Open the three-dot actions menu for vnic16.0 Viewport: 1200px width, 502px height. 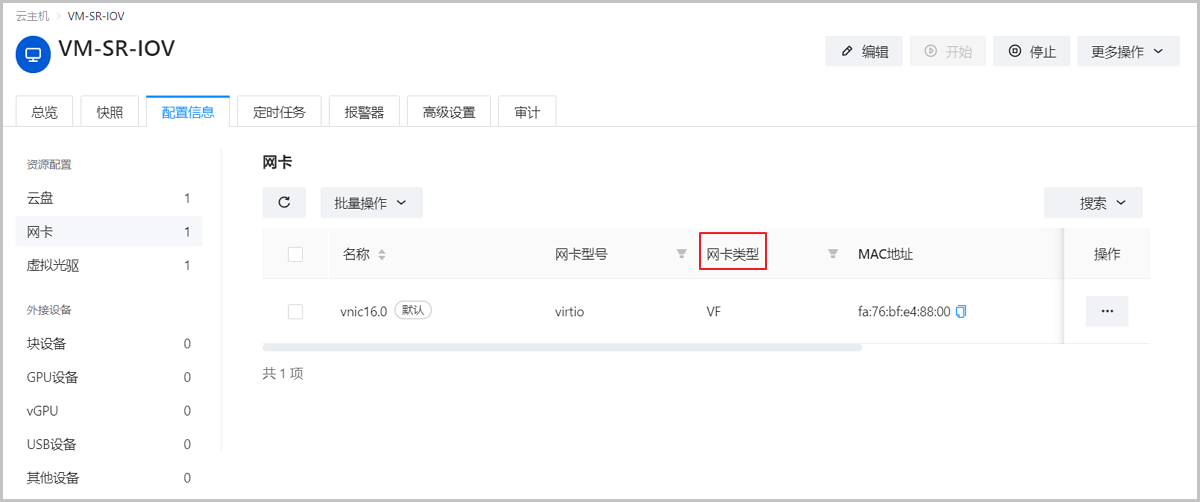(1106, 311)
